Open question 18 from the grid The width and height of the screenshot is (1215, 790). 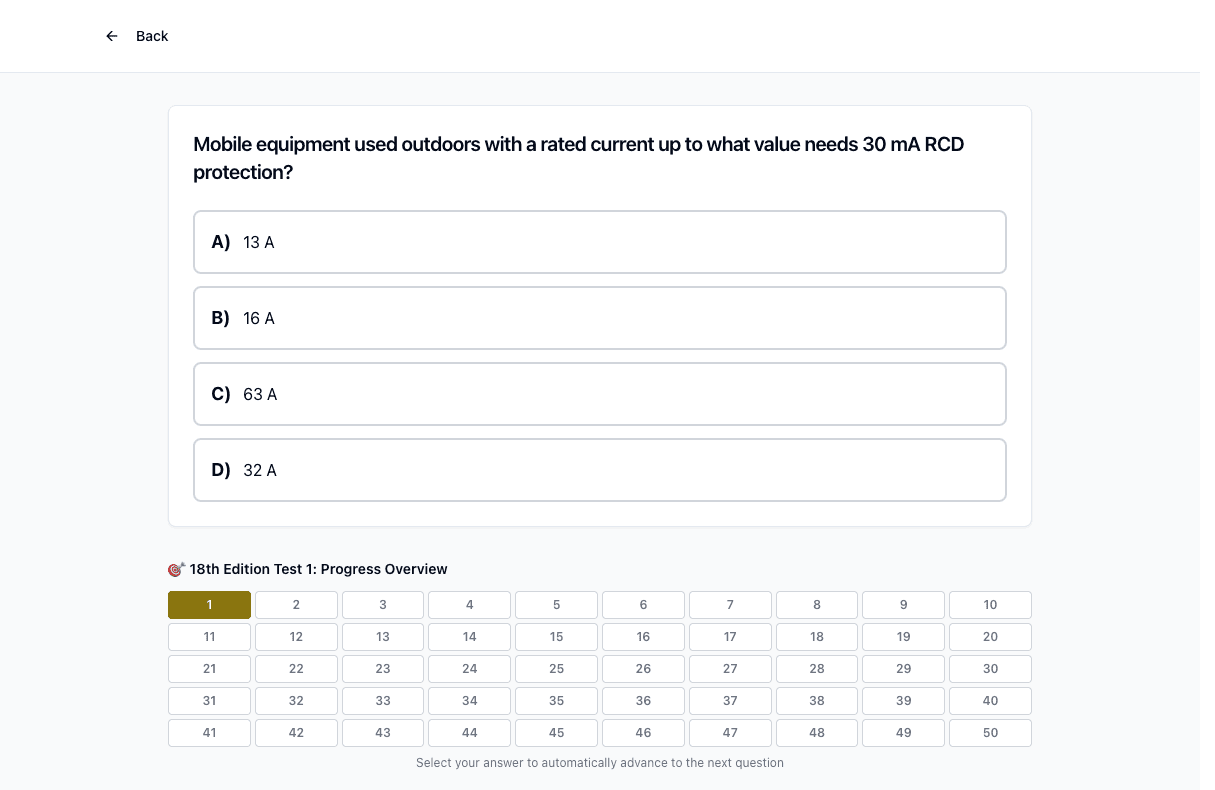[817, 637]
